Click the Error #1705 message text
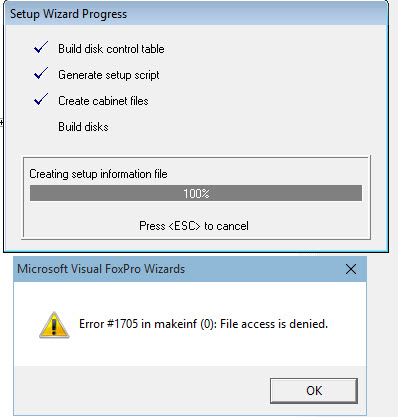Viewport: 398px width, 417px height. pos(203,324)
